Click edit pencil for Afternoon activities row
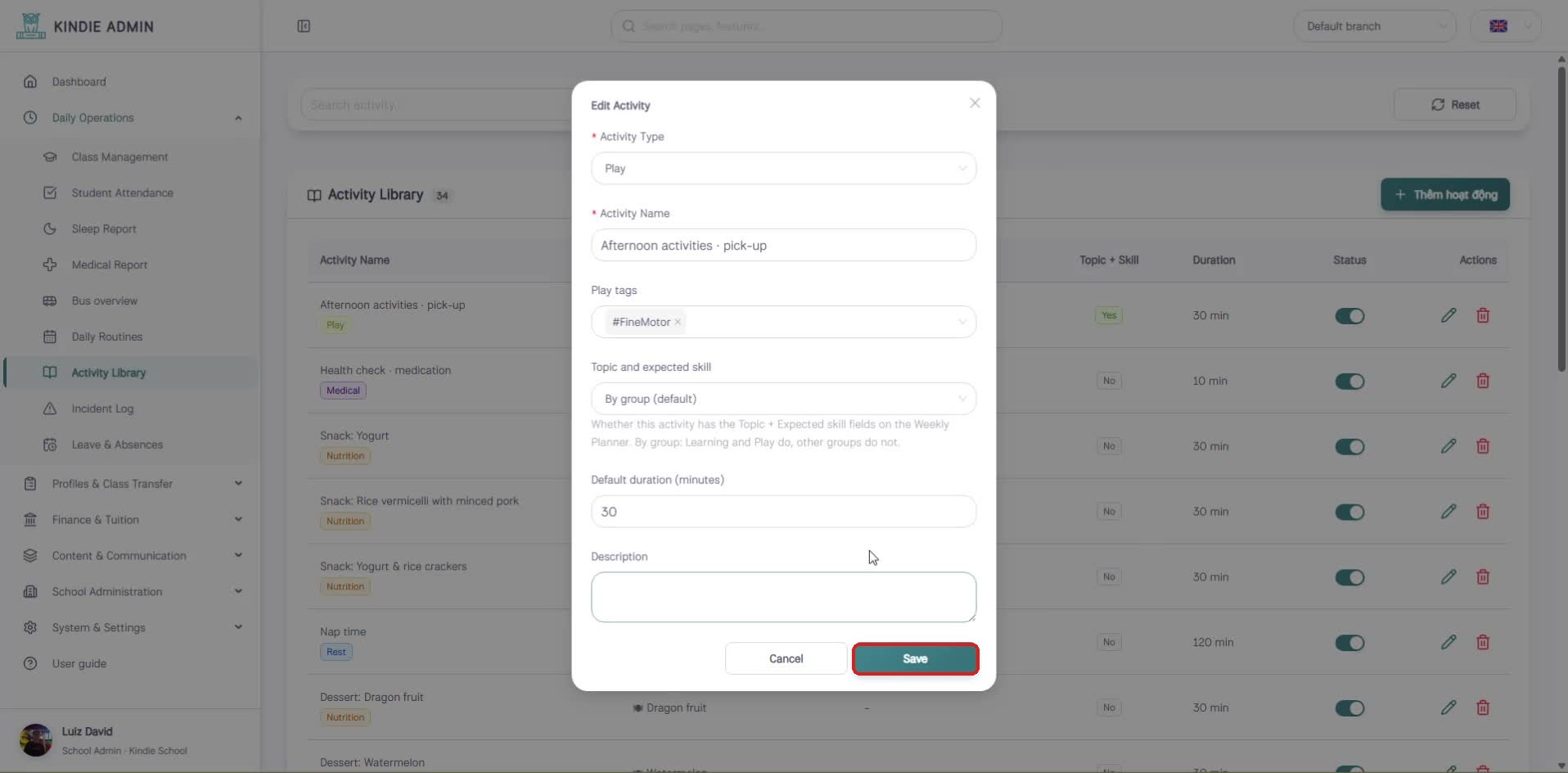Image resolution: width=1568 pixels, height=773 pixels. click(x=1448, y=315)
